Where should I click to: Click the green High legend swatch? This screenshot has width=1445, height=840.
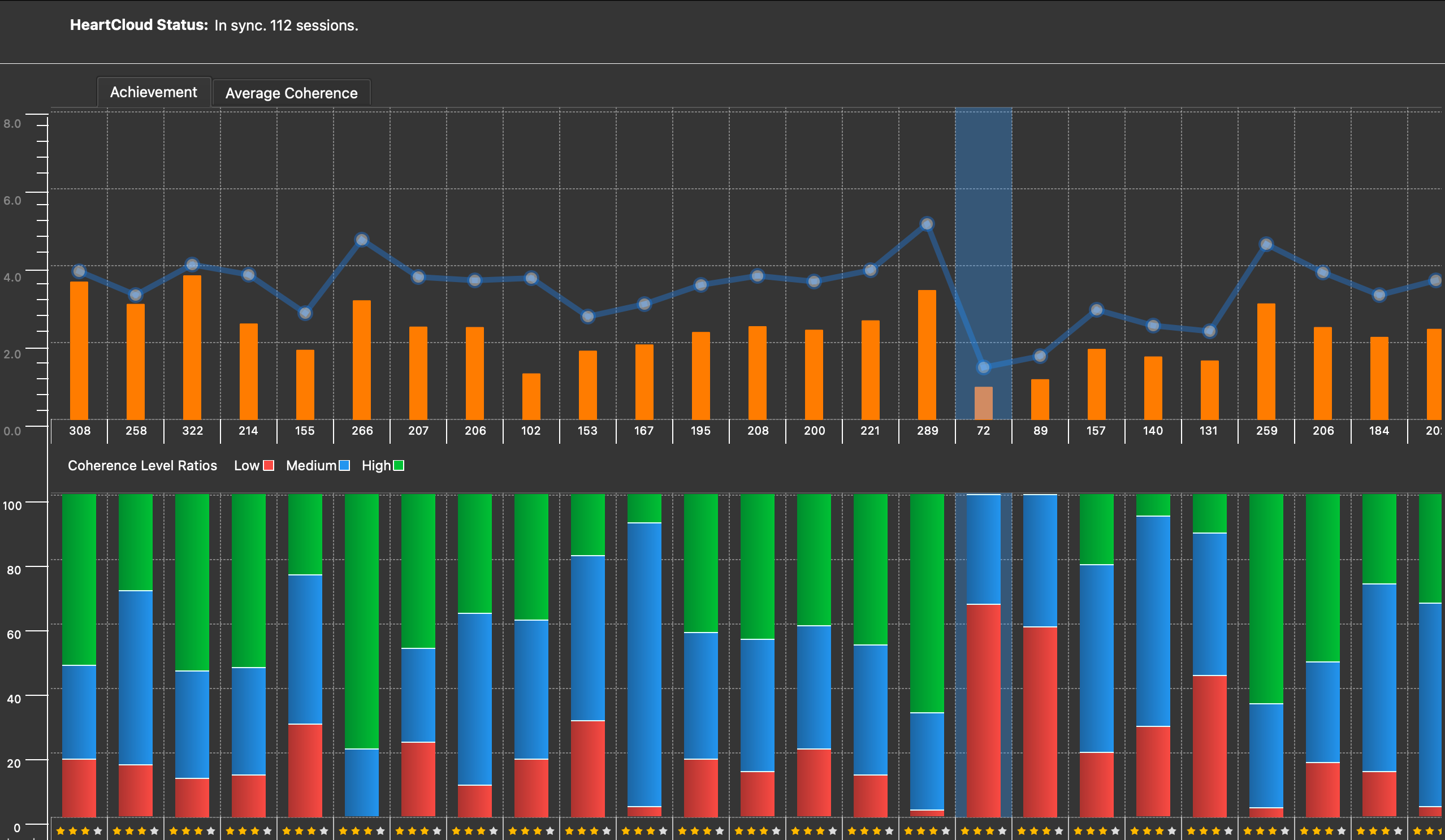(x=399, y=466)
